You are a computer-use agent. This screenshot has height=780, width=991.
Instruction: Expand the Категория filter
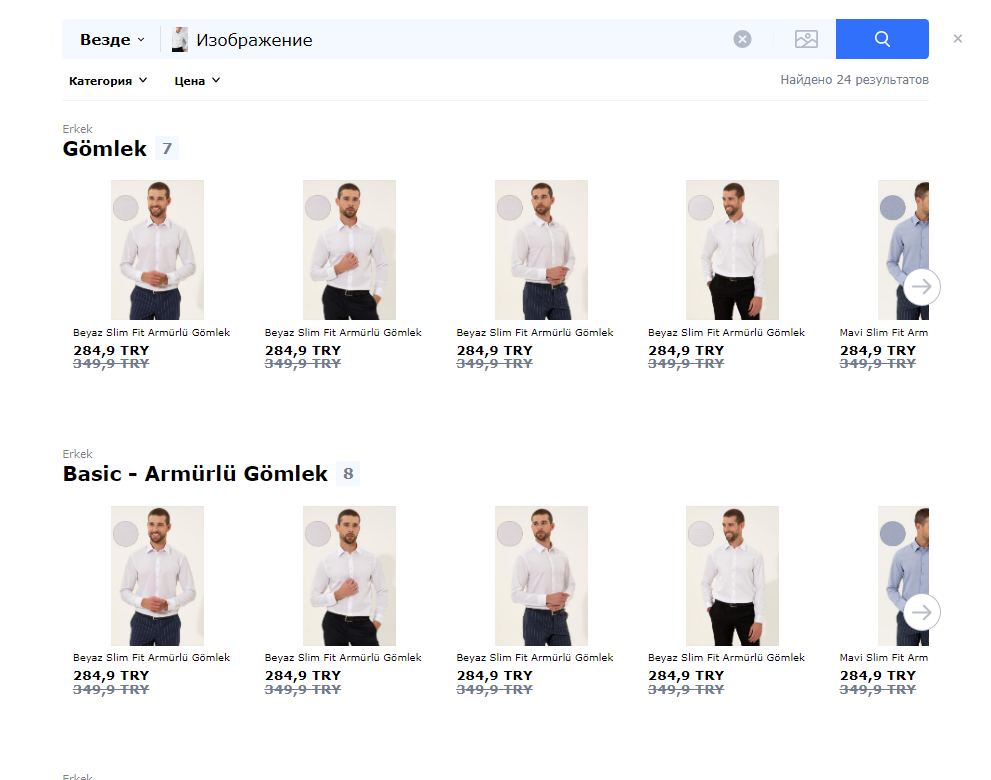pyautogui.click(x=108, y=80)
